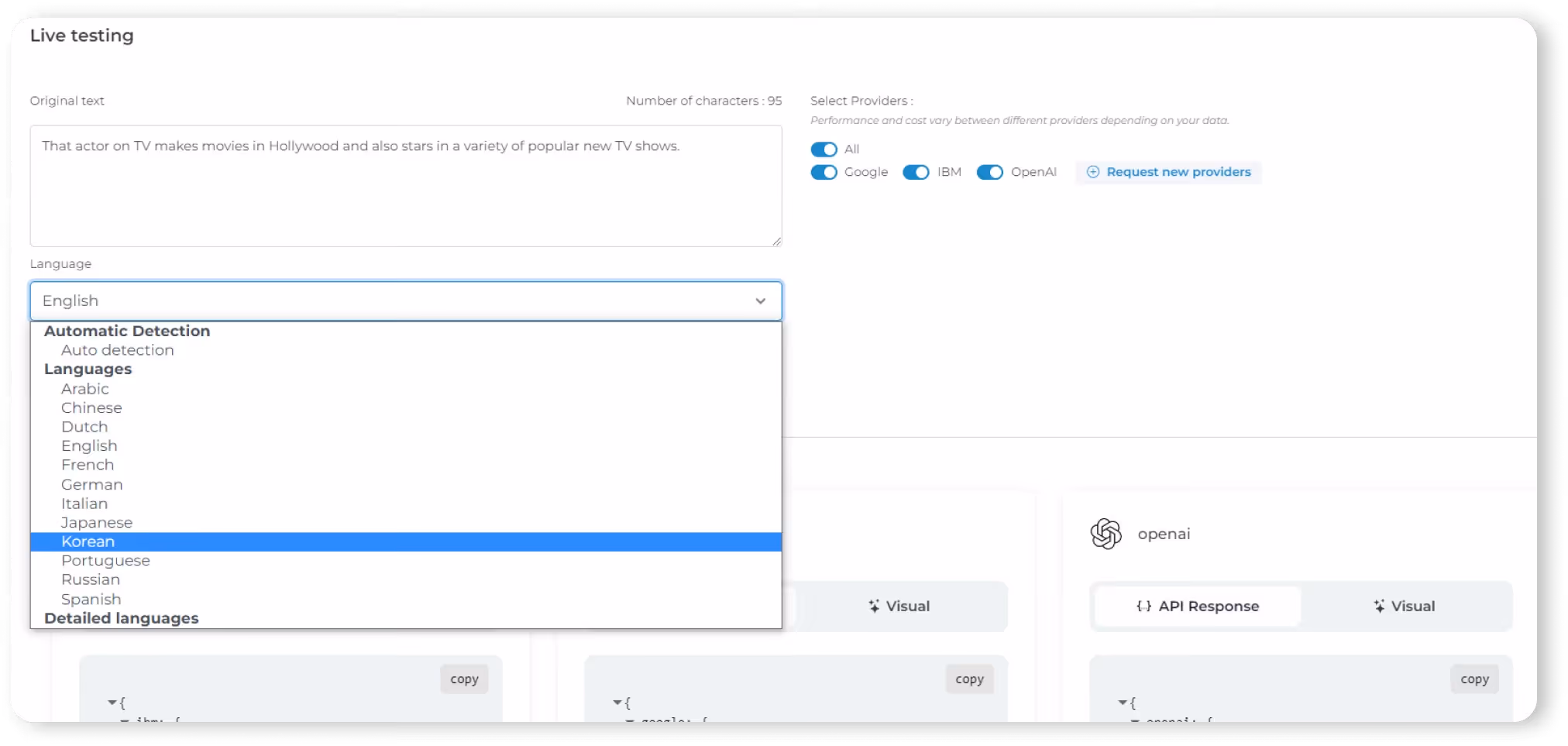Focus the Original text input area

click(x=406, y=186)
